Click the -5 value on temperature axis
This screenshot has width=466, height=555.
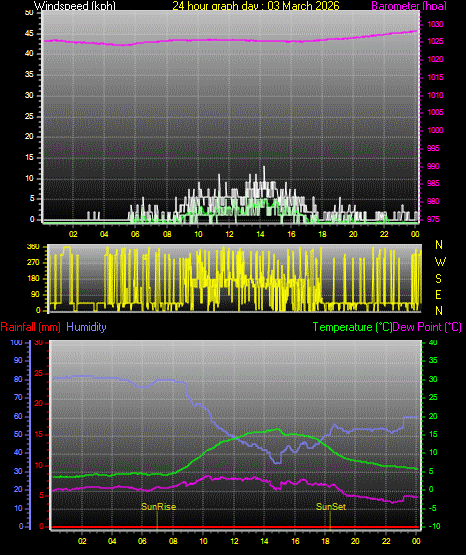pos(433,508)
